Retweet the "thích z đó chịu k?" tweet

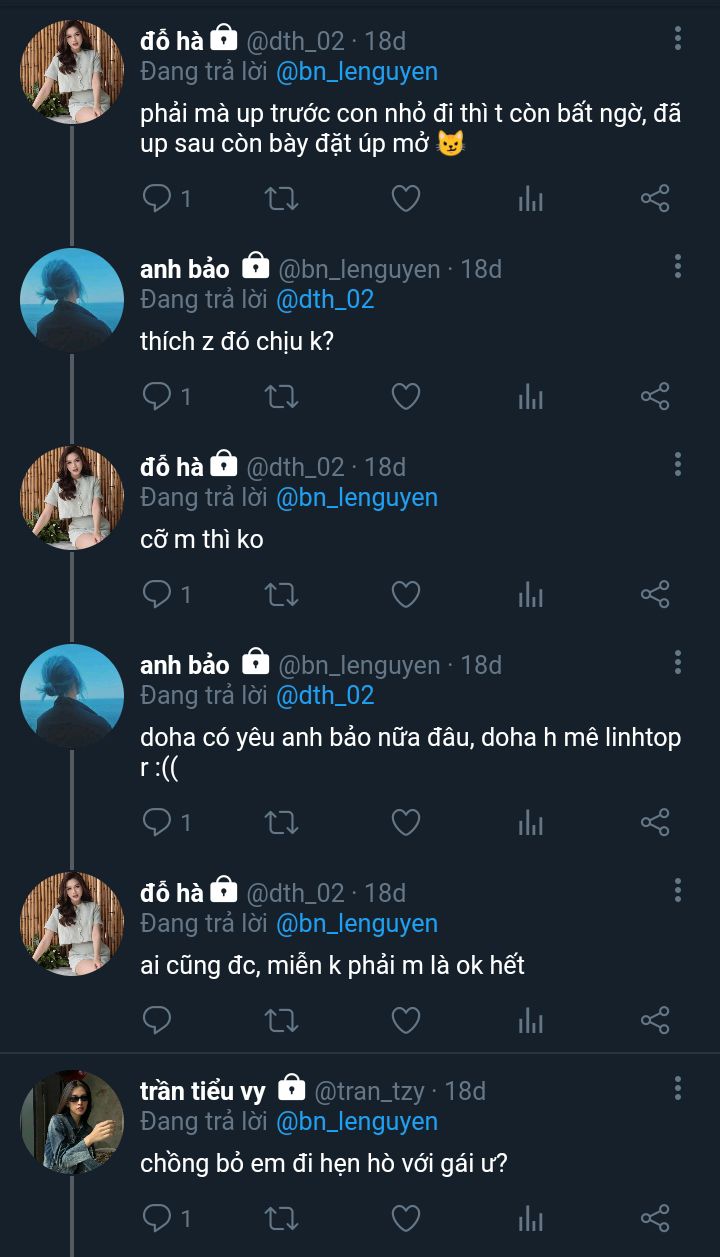281,397
